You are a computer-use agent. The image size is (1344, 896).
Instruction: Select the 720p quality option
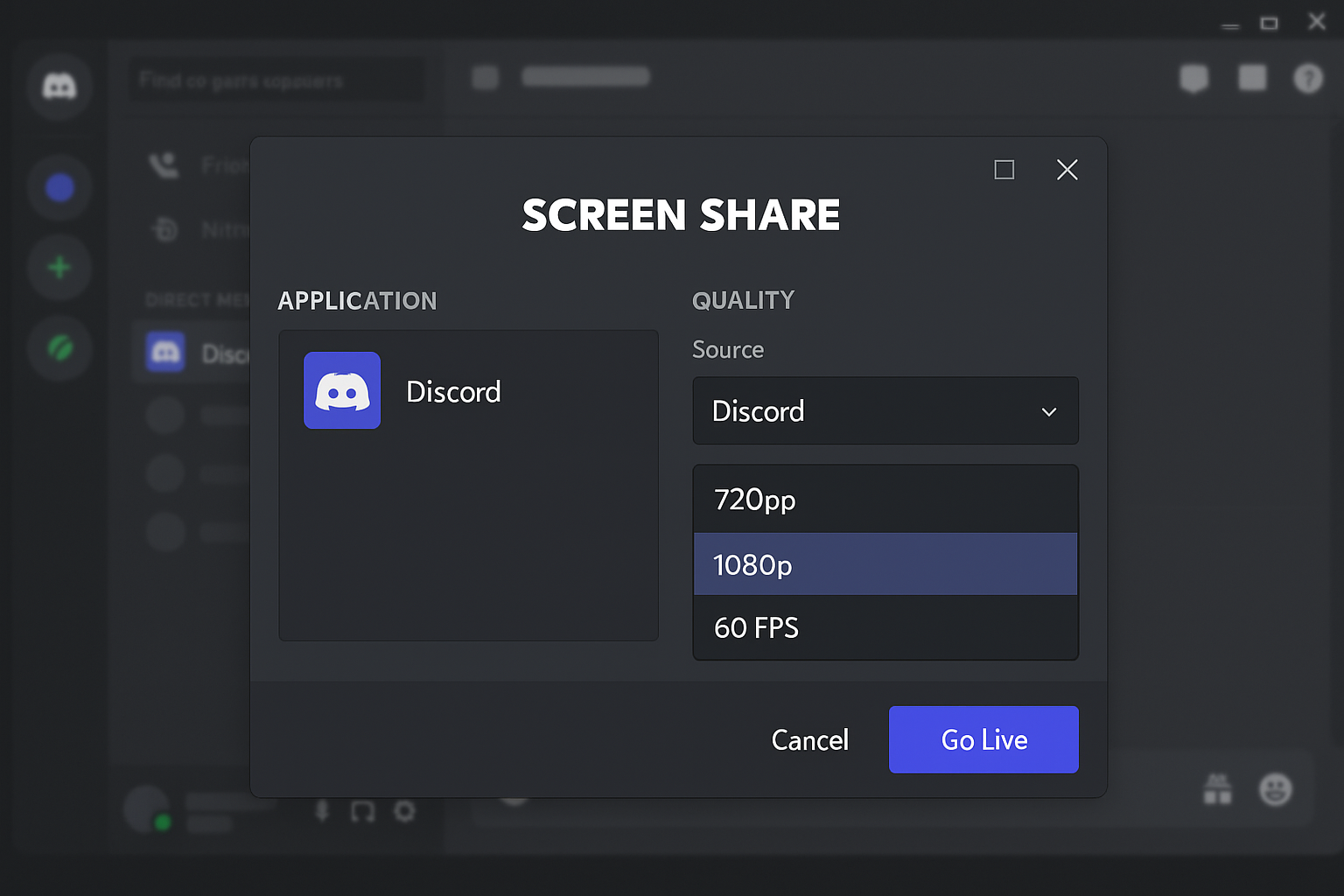885,499
